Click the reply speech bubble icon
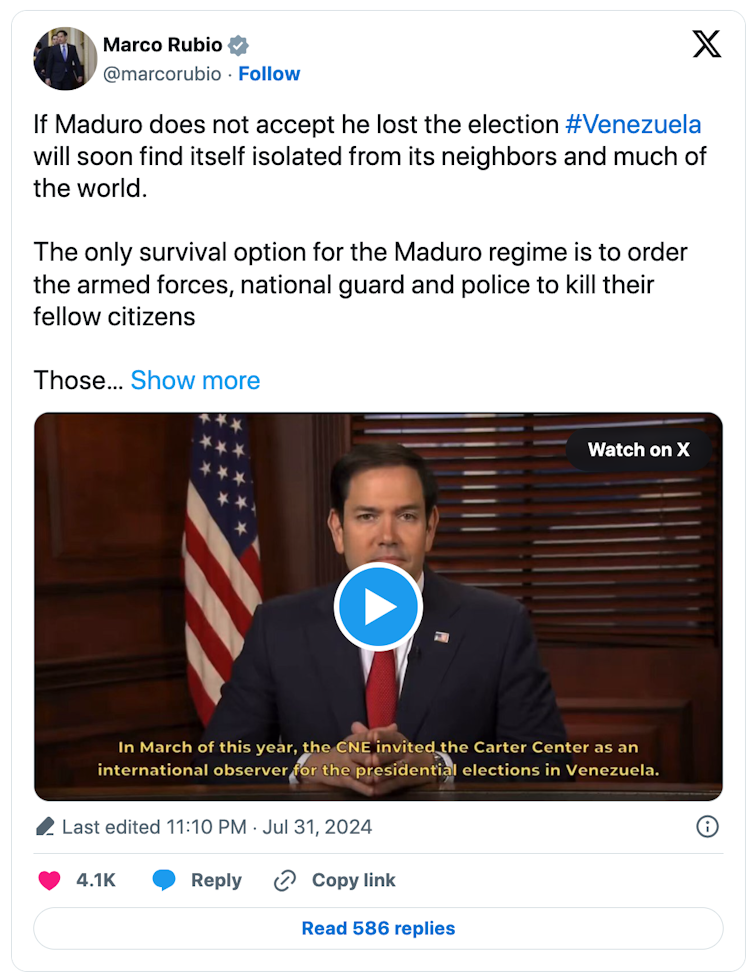754x980 pixels. pos(164,880)
